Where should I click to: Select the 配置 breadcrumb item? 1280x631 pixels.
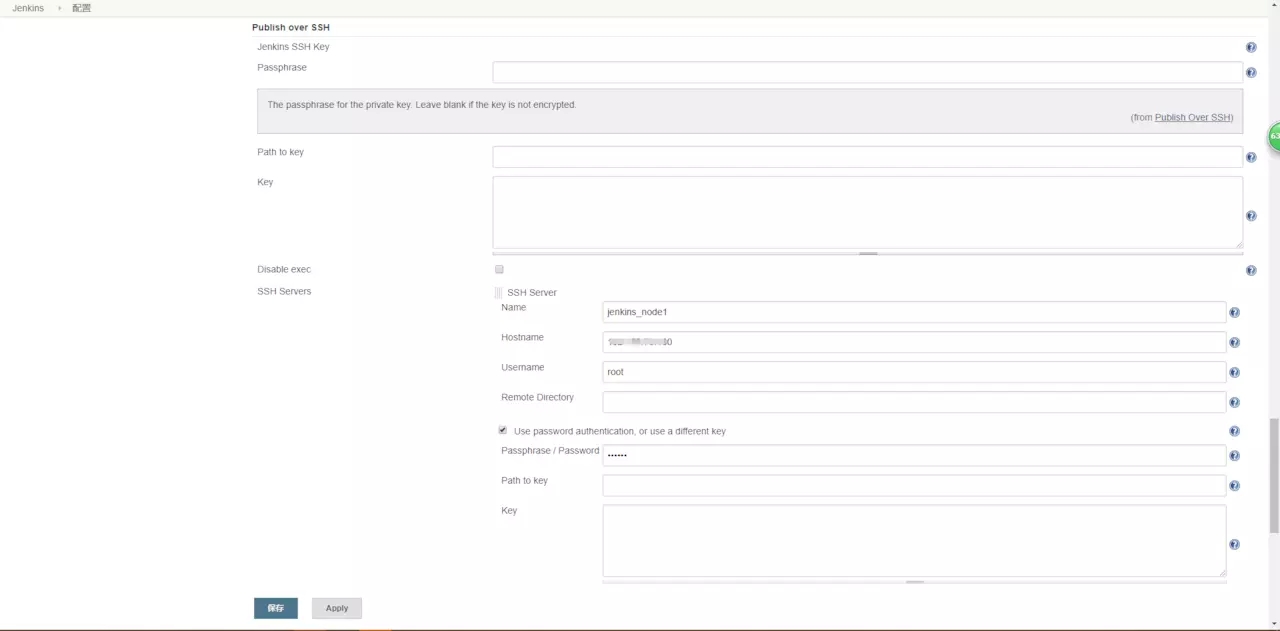tap(81, 8)
